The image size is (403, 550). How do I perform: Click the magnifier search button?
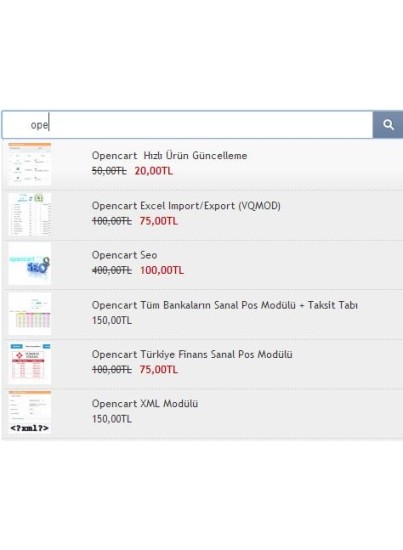coord(388,125)
